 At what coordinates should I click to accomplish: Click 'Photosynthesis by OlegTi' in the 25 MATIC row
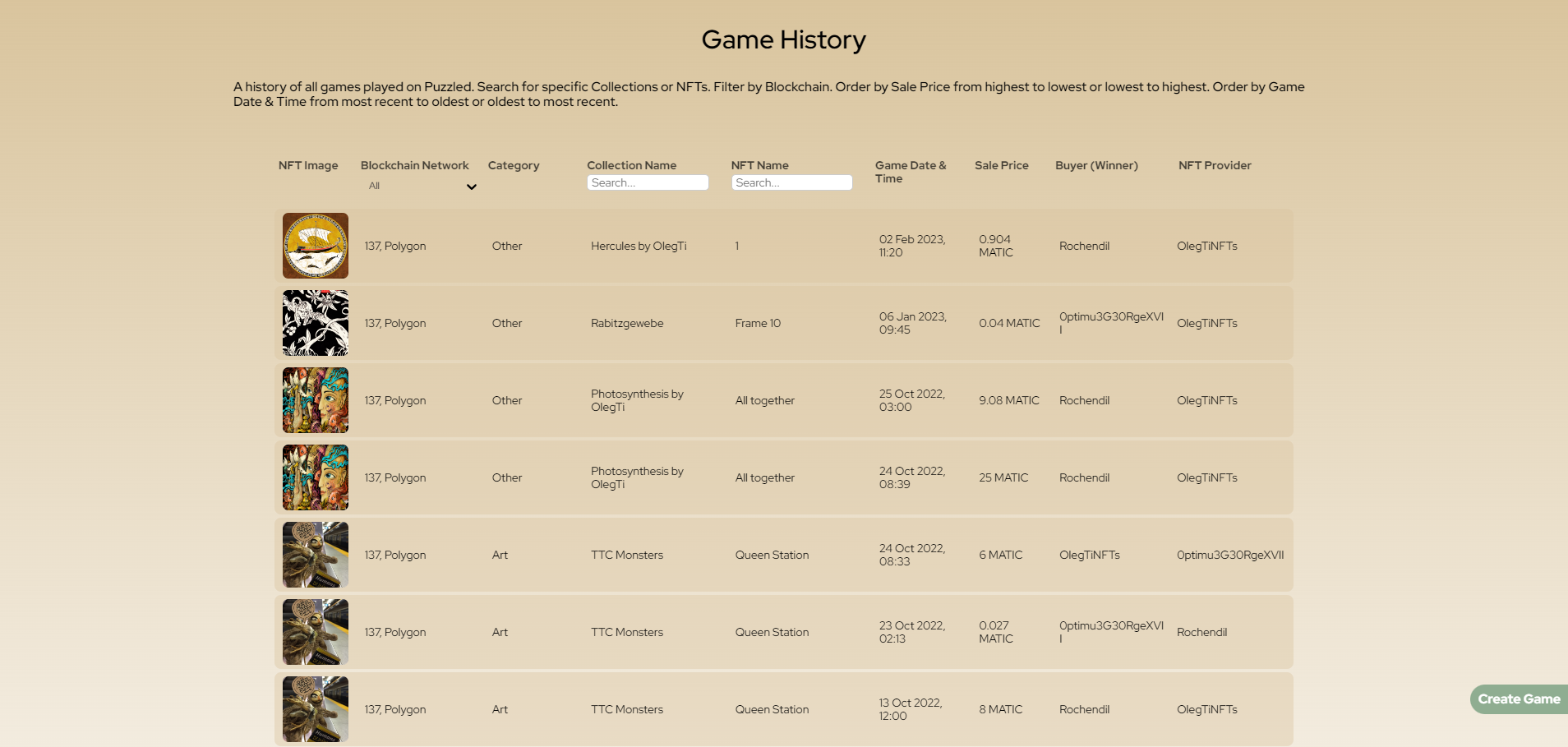[x=637, y=477]
